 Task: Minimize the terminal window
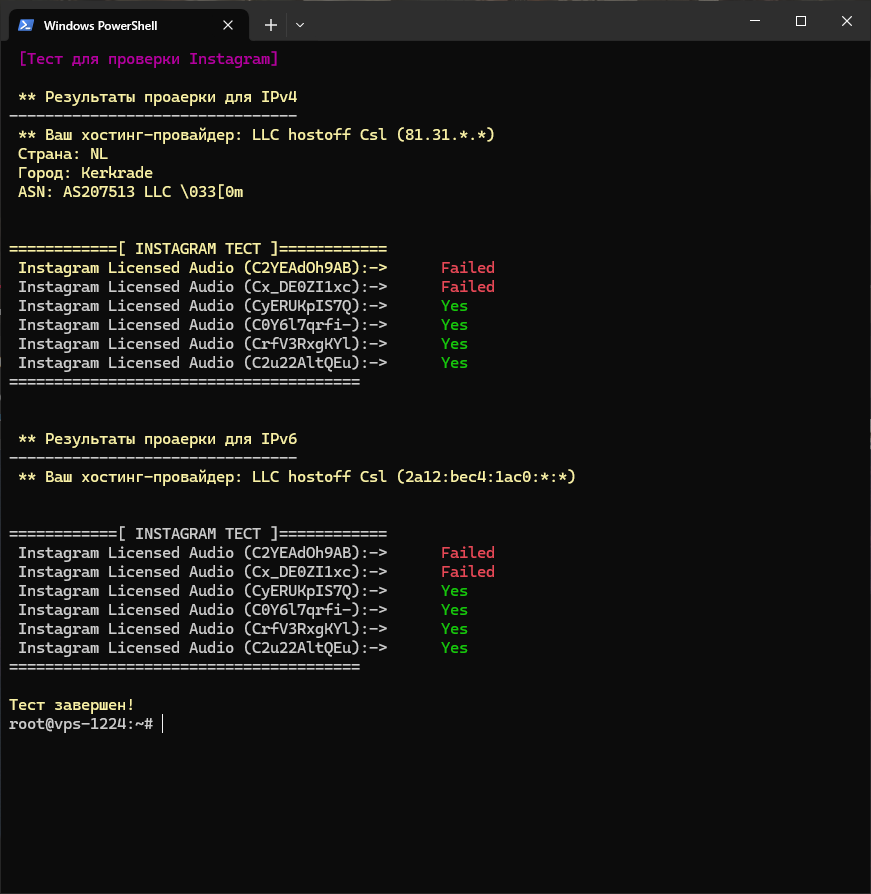753,21
